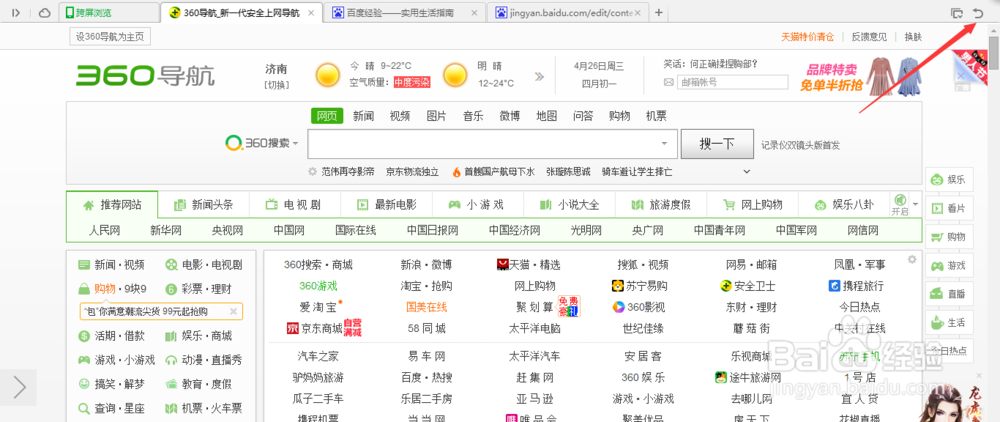Expand more weather with the double arrow
This screenshot has height=422, width=1000.
(540, 76)
